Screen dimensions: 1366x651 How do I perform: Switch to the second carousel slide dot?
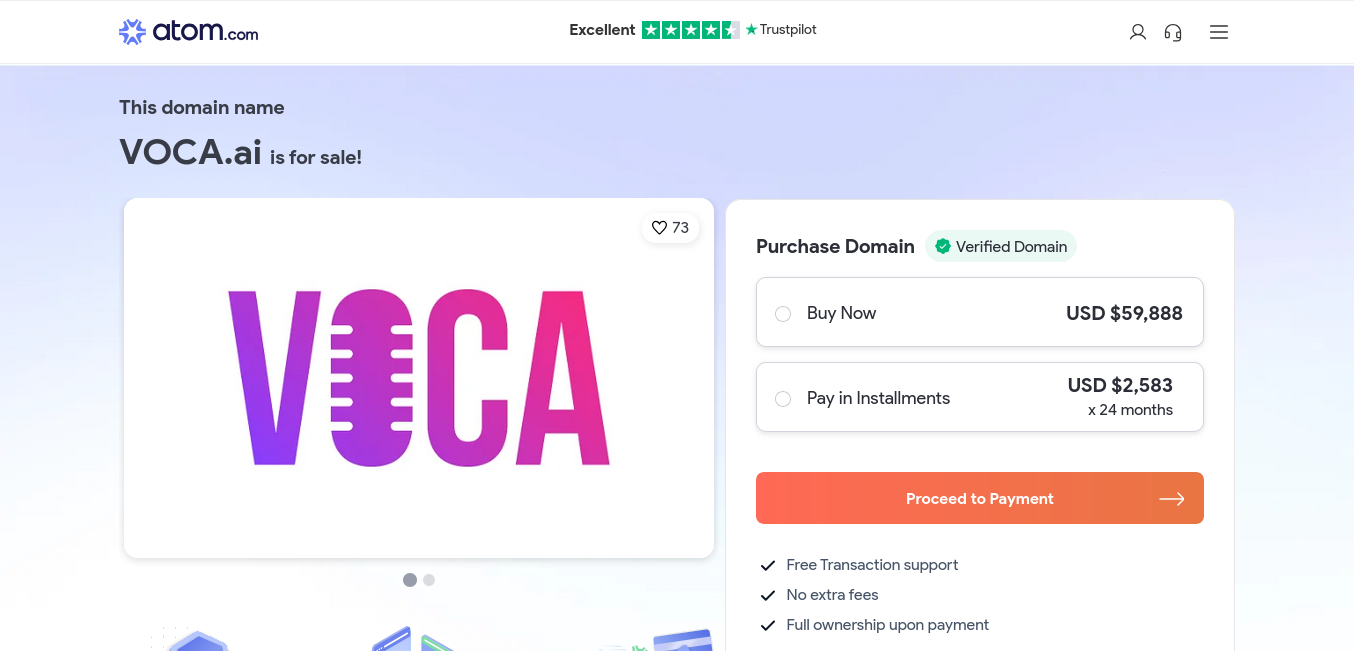pyautogui.click(x=429, y=580)
